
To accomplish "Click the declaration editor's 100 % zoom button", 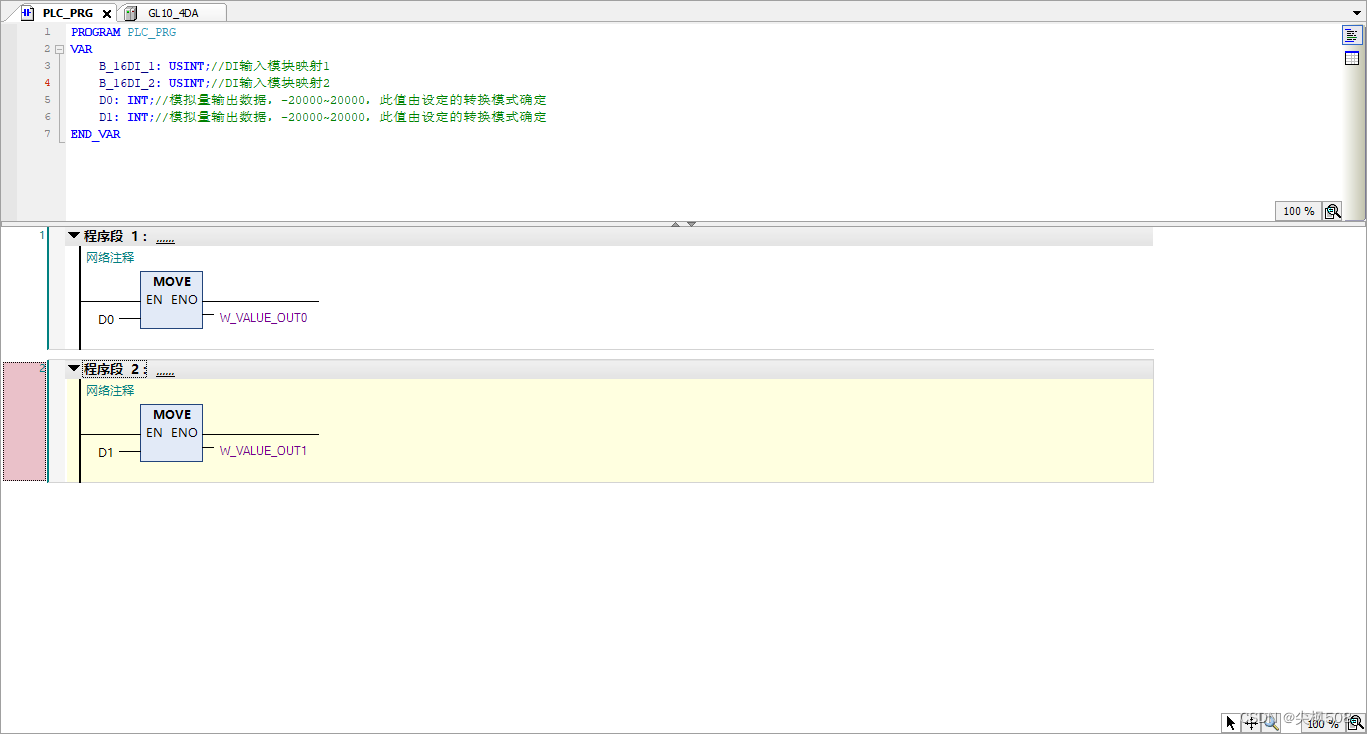I will coord(1299,211).
